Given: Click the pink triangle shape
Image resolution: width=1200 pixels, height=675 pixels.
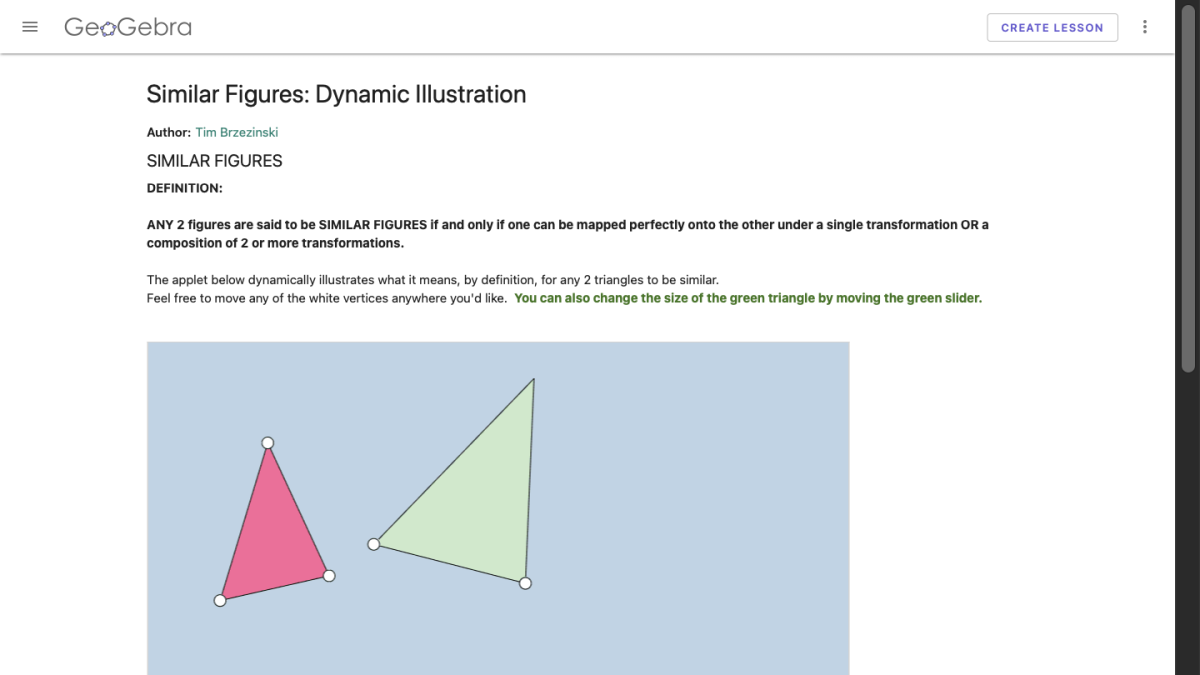Looking at the screenshot, I should click(272, 540).
